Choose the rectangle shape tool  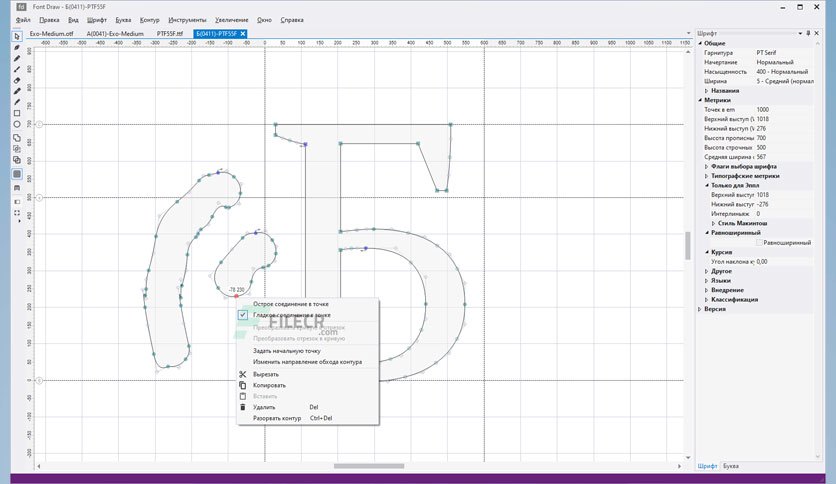coord(17,113)
